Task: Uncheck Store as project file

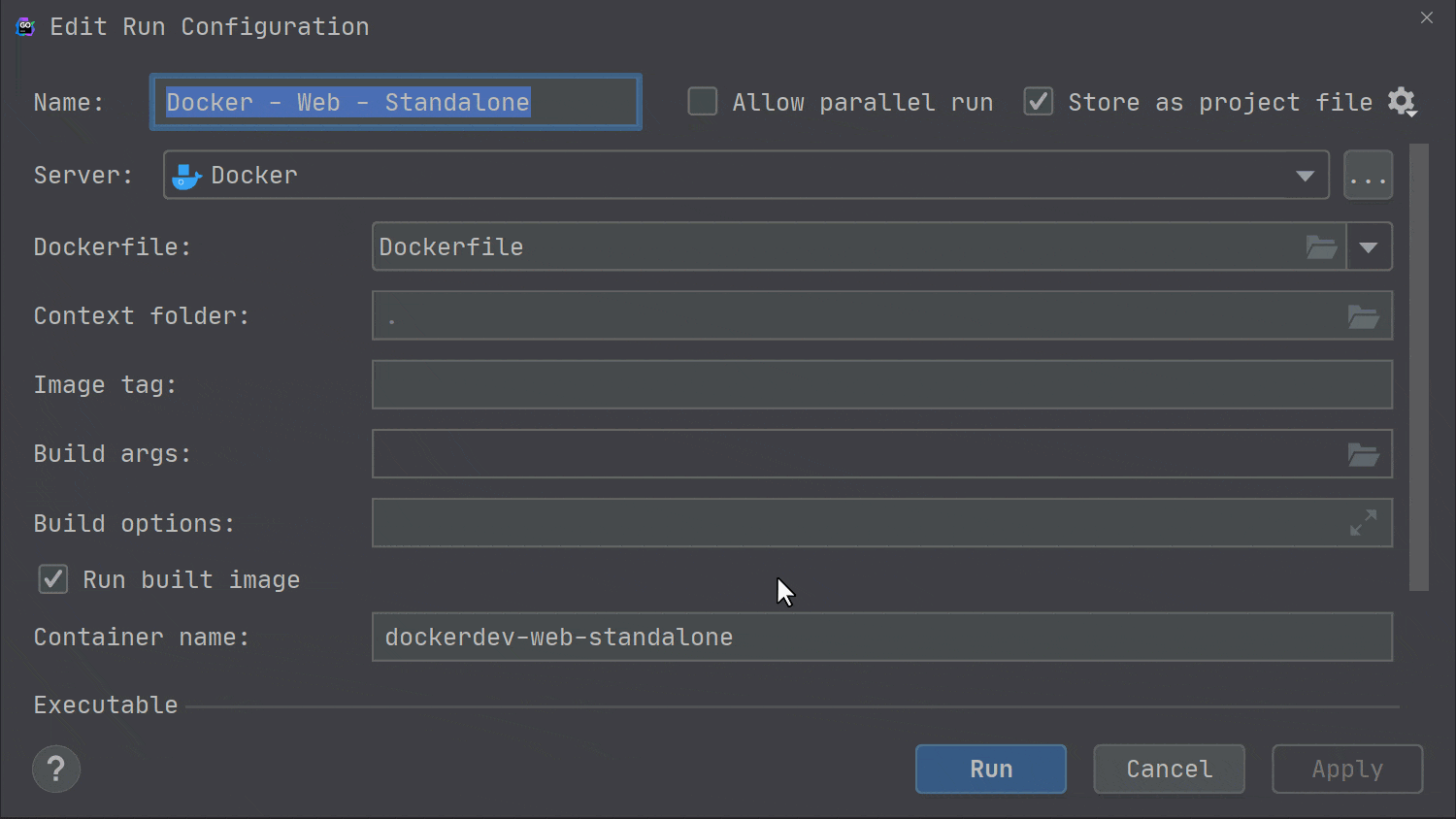Action: (1038, 101)
